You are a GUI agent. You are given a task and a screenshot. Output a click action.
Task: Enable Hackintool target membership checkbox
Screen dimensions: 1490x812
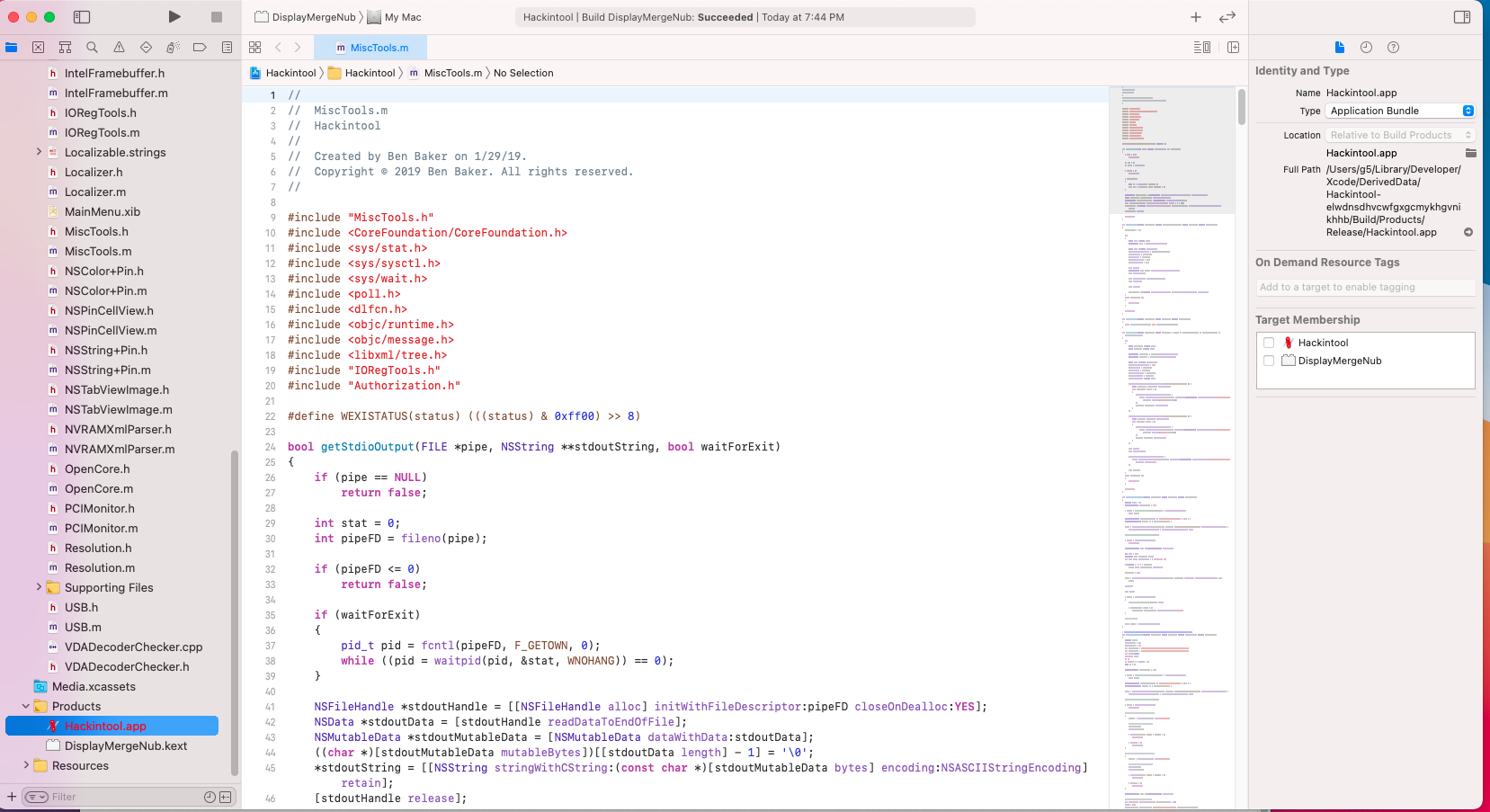pos(1269,342)
